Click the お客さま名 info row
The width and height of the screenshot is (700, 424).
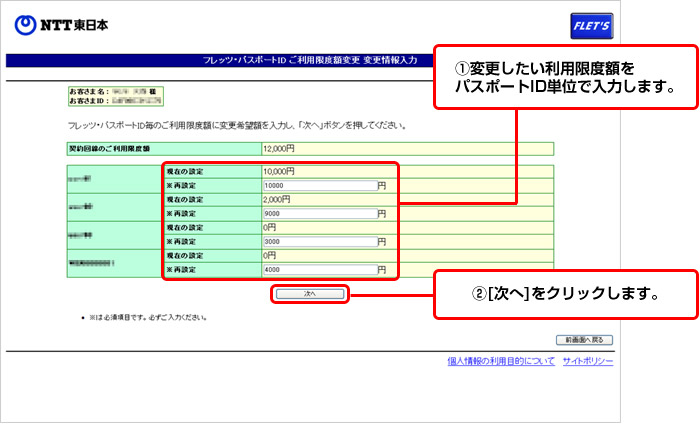pyautogui.click(x=108, y=90)
